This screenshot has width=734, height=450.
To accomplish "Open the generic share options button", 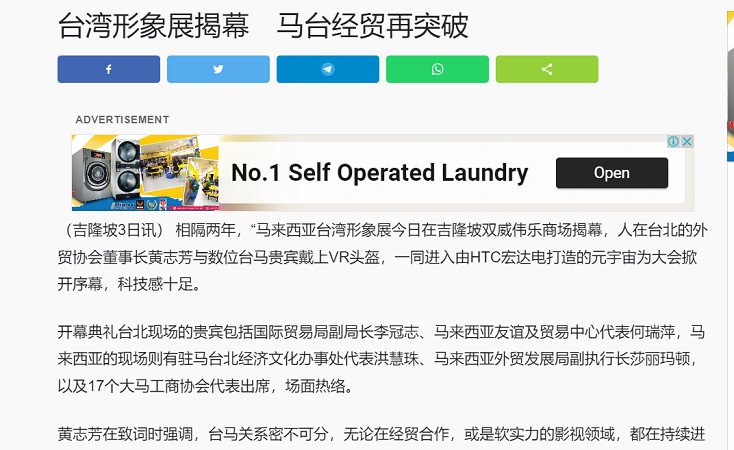I will tap(547, 69).
